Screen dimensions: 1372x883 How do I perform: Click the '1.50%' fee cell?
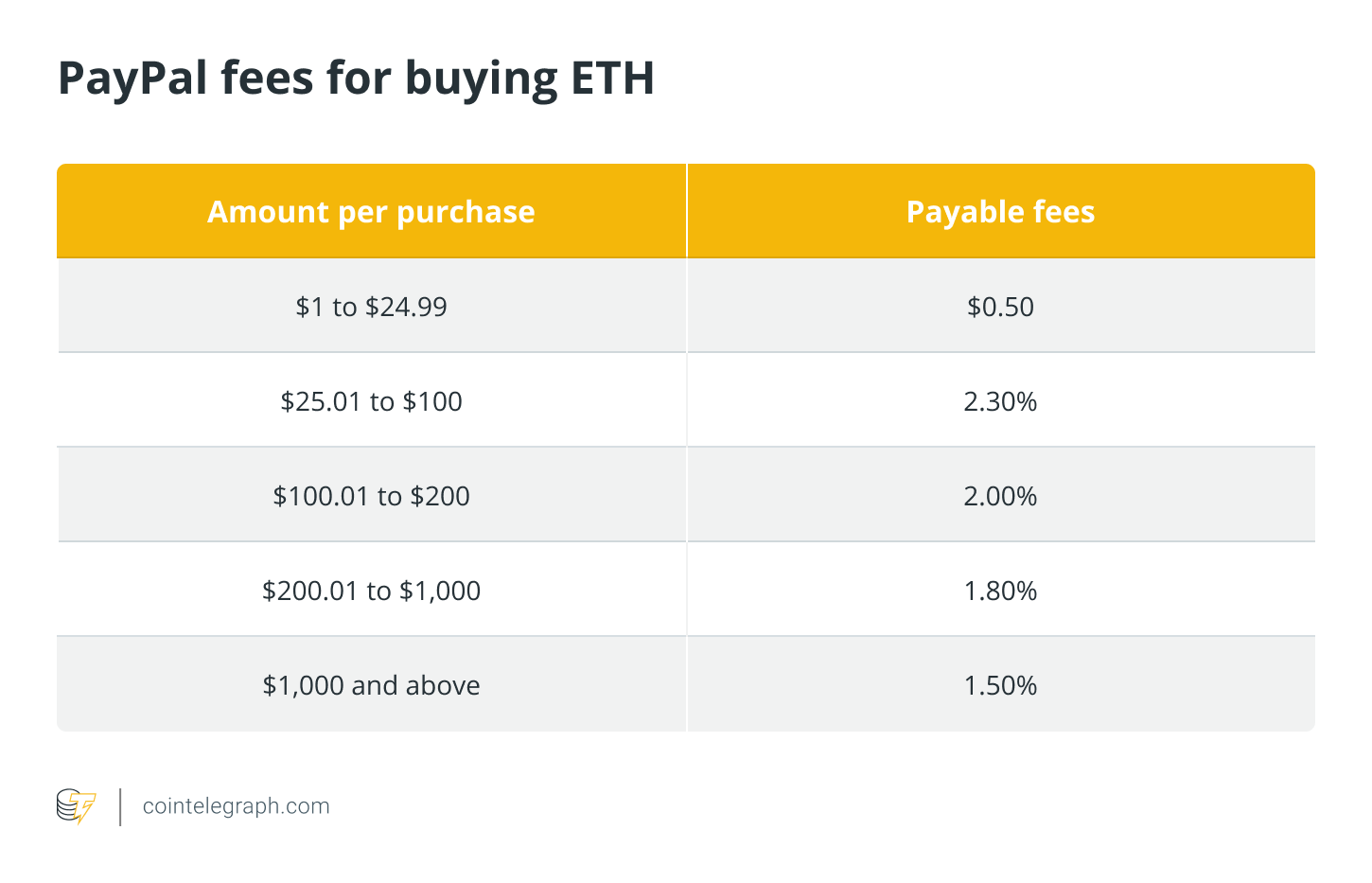(1001, 684)
